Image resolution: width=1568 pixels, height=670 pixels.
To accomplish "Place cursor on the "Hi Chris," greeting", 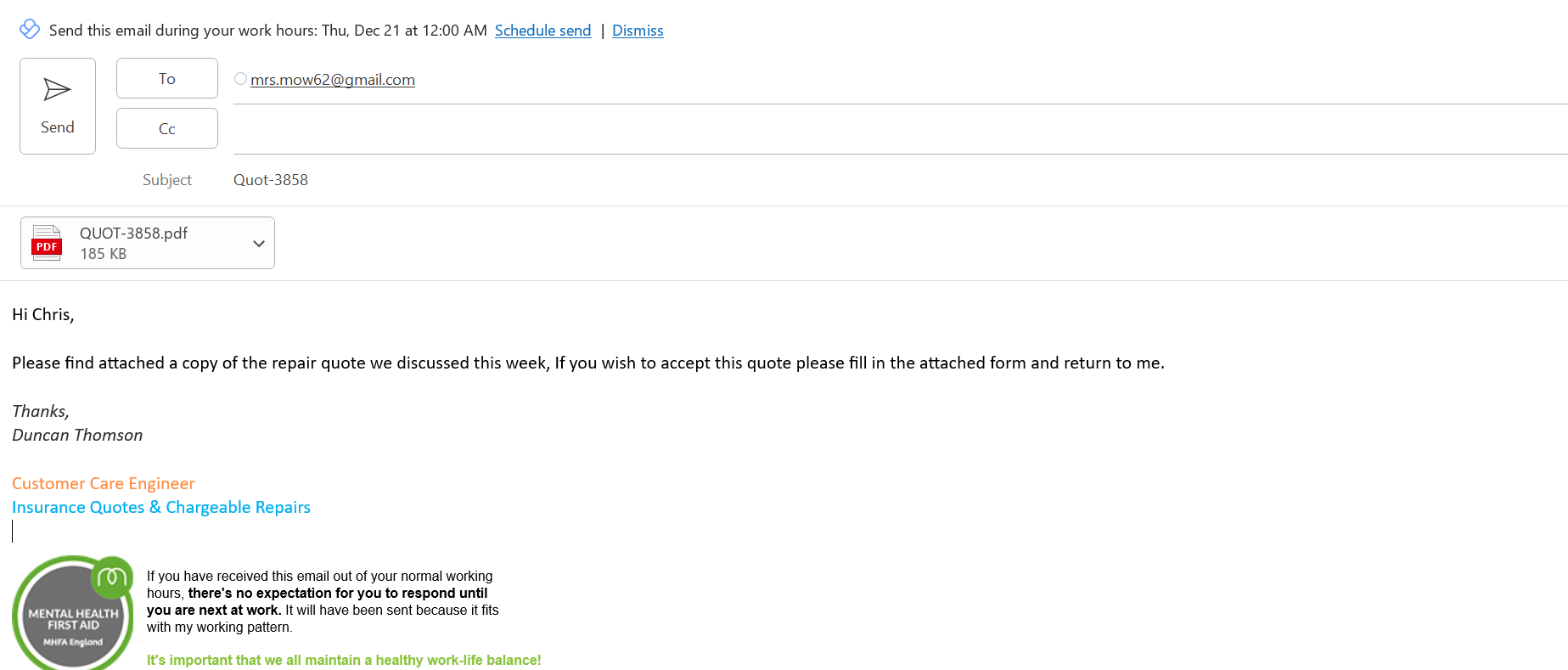I will tap(43, 315).
